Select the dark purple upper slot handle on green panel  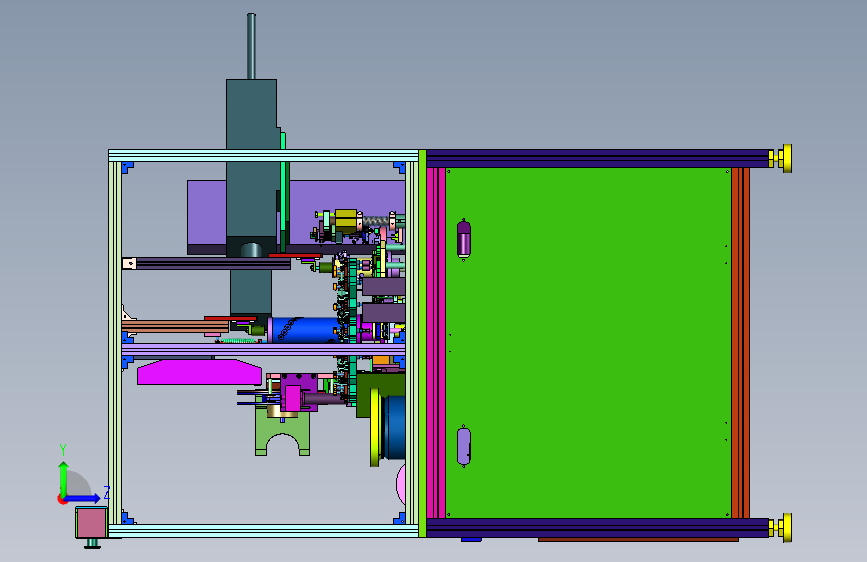click(464, 239)
